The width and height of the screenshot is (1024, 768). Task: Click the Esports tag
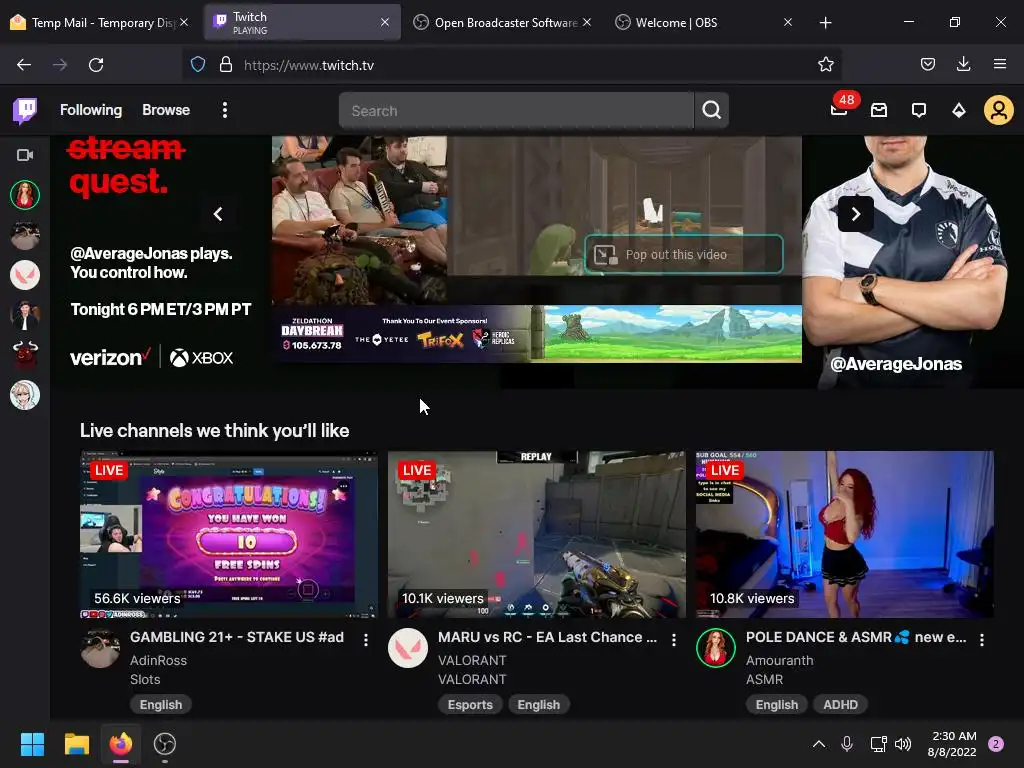(470, 705)
